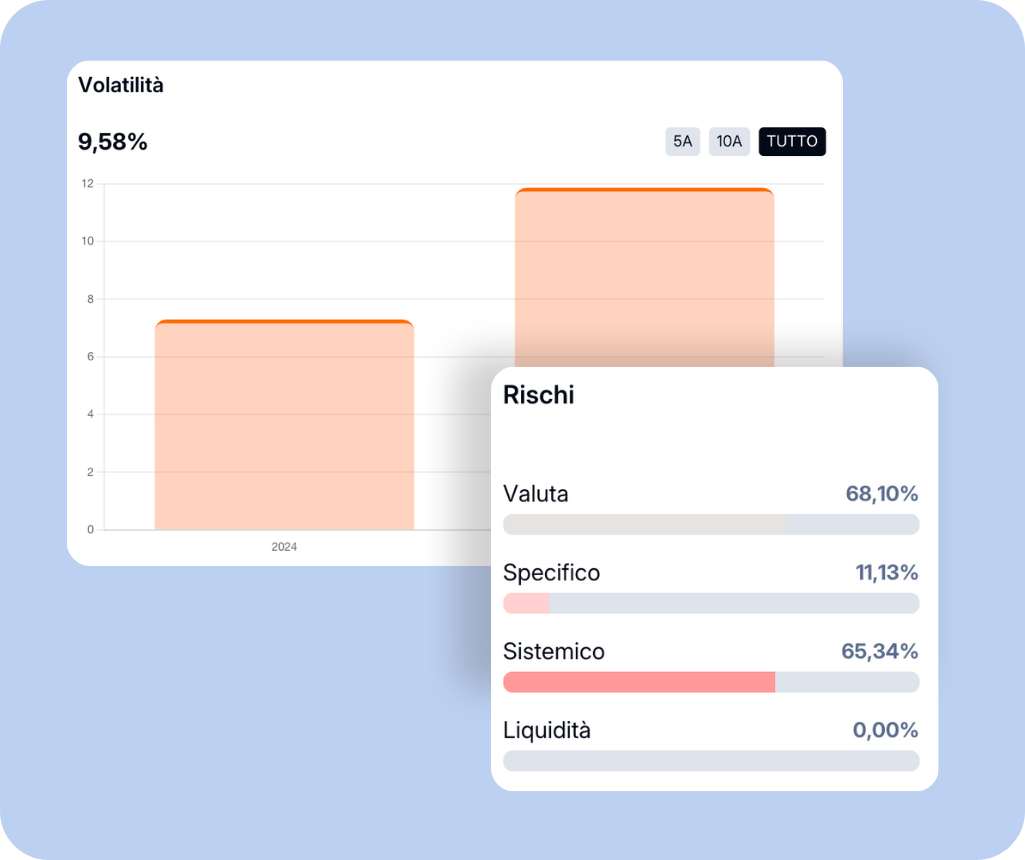Click the TUTTO range toggle
Screen dimensions: 1025x860
792,142
